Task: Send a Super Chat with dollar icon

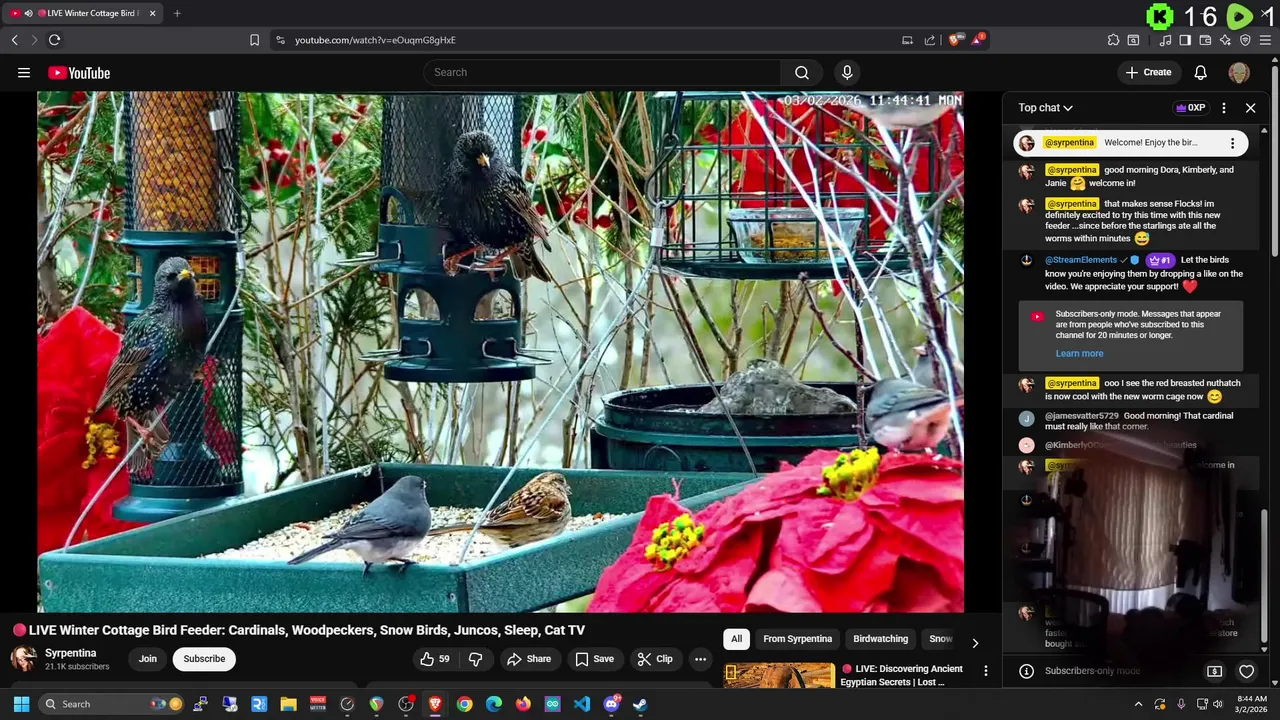Action: pyautogui.click(x=1215, y=671)
